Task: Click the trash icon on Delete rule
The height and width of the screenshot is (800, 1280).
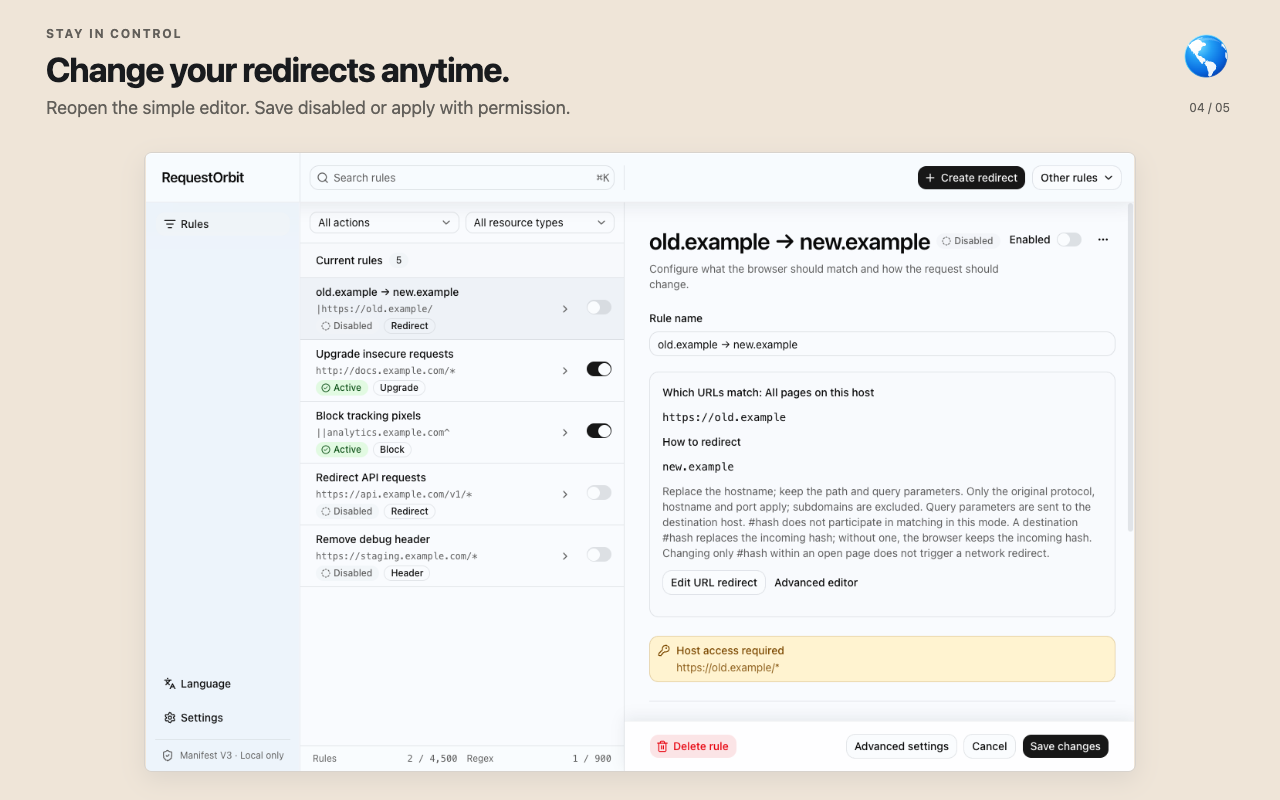Action: point(662,746)
